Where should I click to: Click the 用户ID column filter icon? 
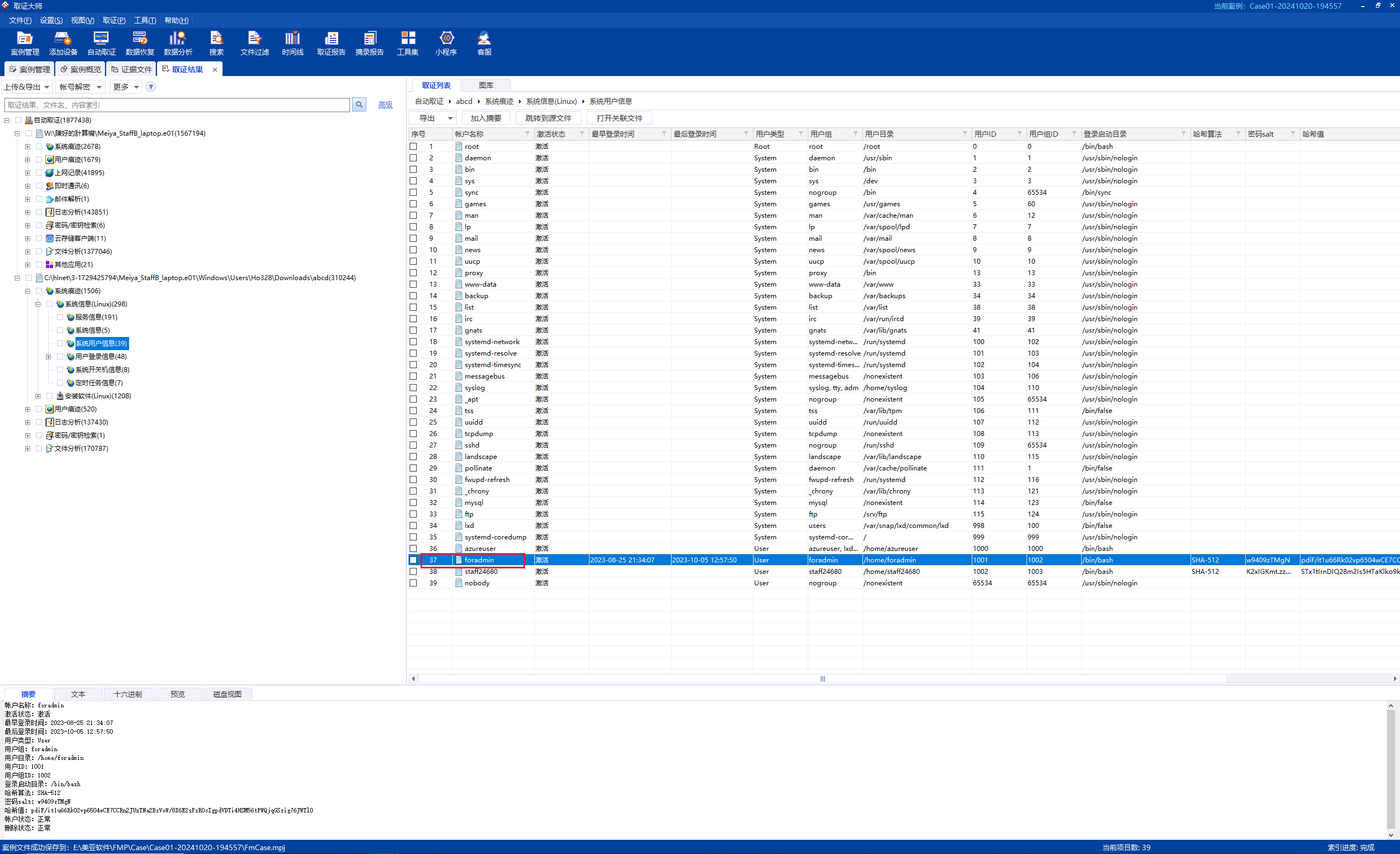click(x=1019, y=133)
